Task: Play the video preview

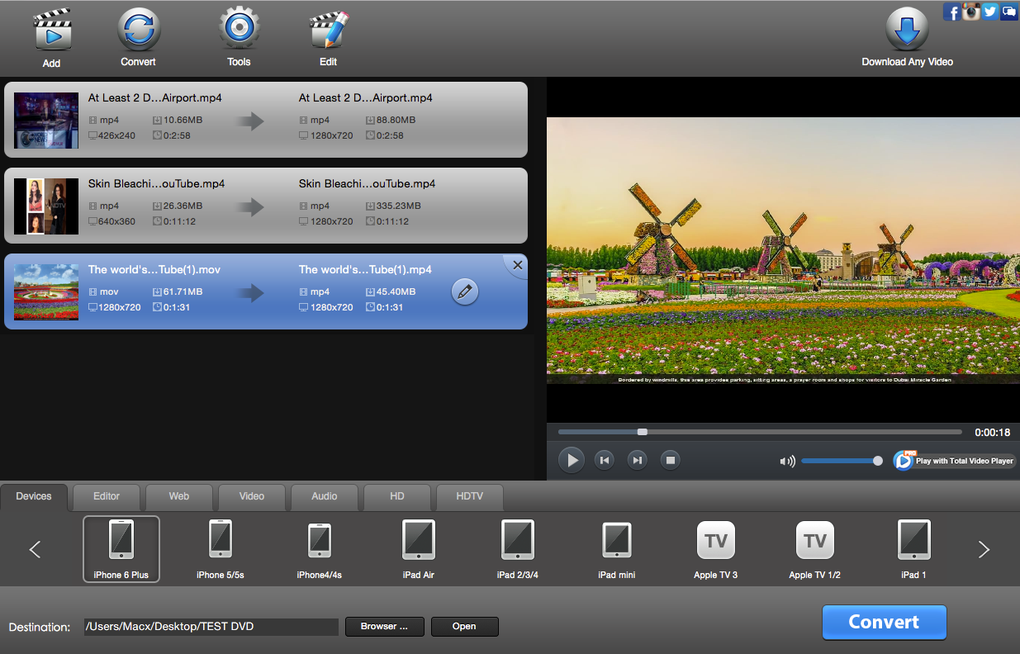Action: coord(571,459)
